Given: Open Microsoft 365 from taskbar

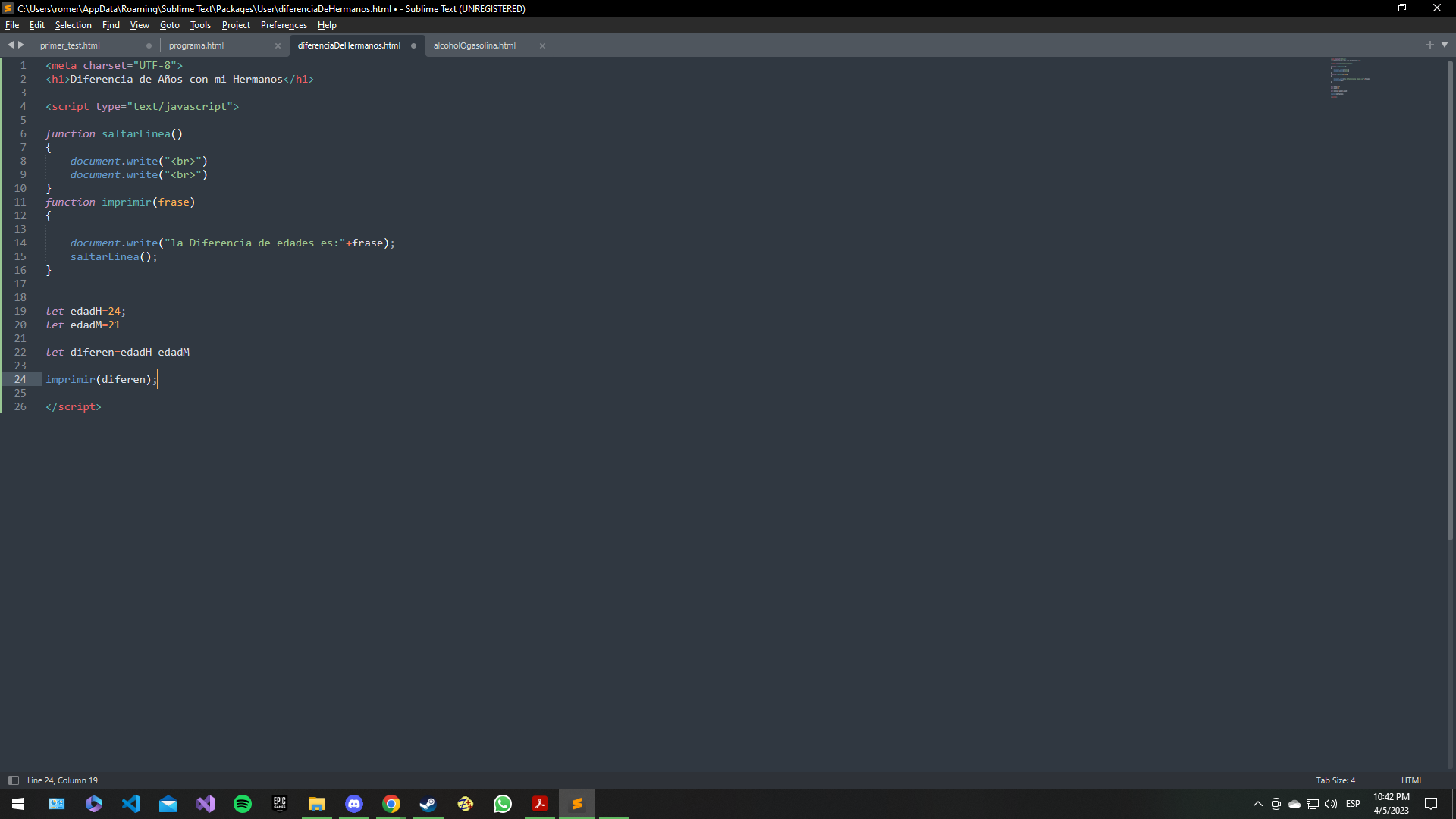Looking at the screenshot, I should [94, 804].
